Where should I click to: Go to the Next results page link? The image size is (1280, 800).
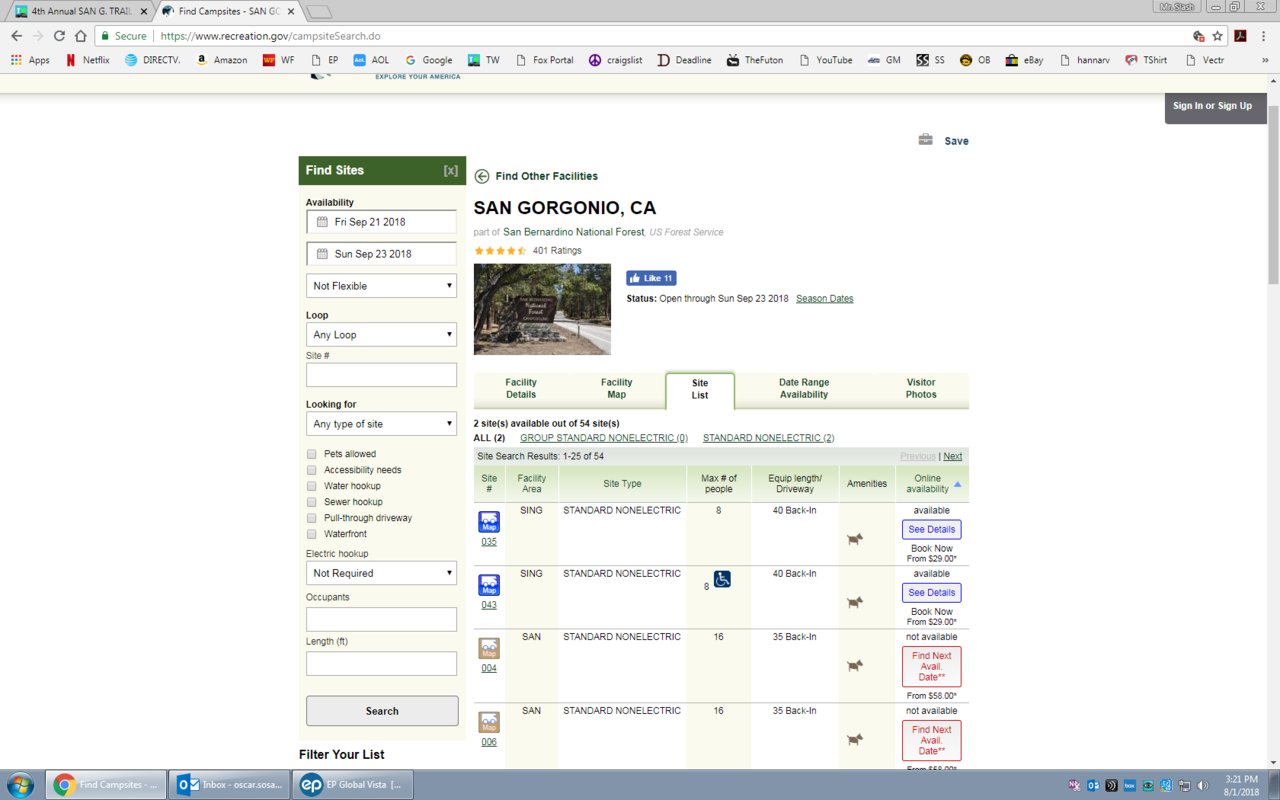tap(953, 456)
